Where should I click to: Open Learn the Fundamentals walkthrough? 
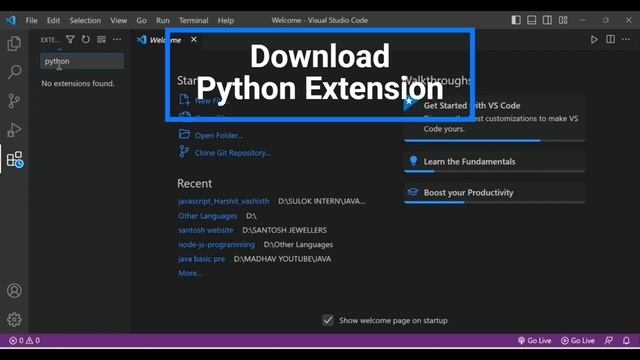click(494, 162)
